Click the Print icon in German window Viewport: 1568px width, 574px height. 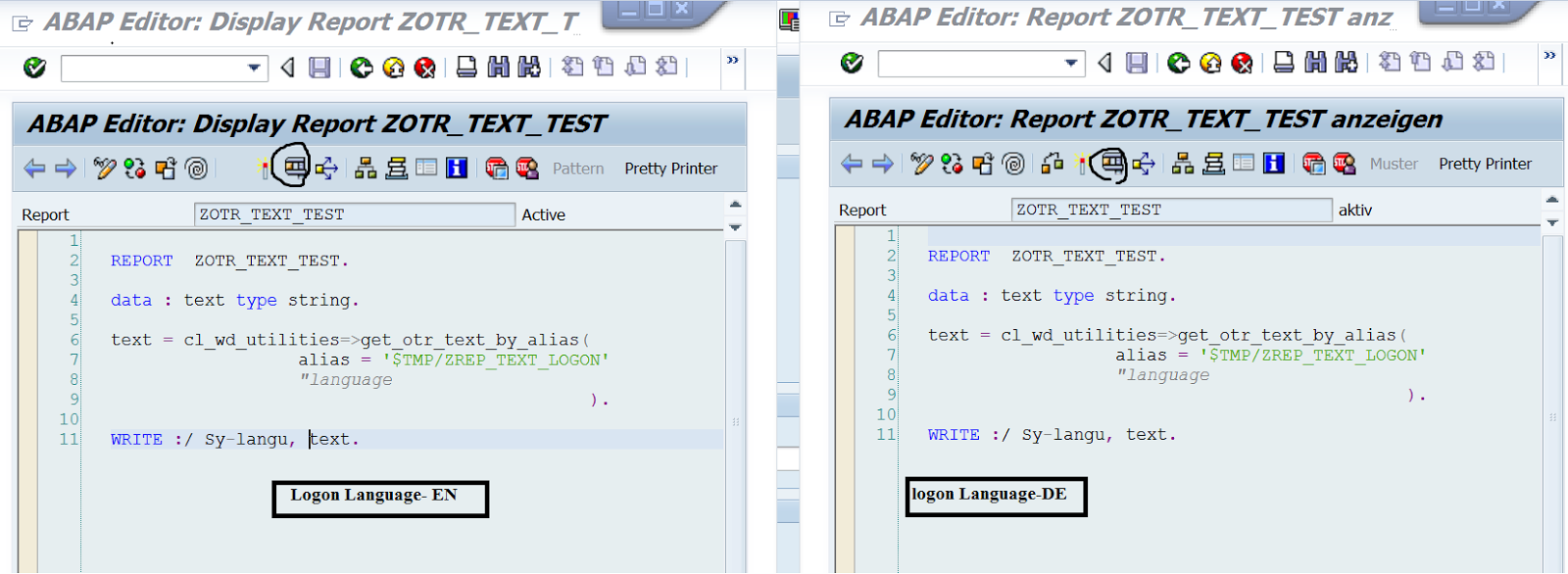1284,62
